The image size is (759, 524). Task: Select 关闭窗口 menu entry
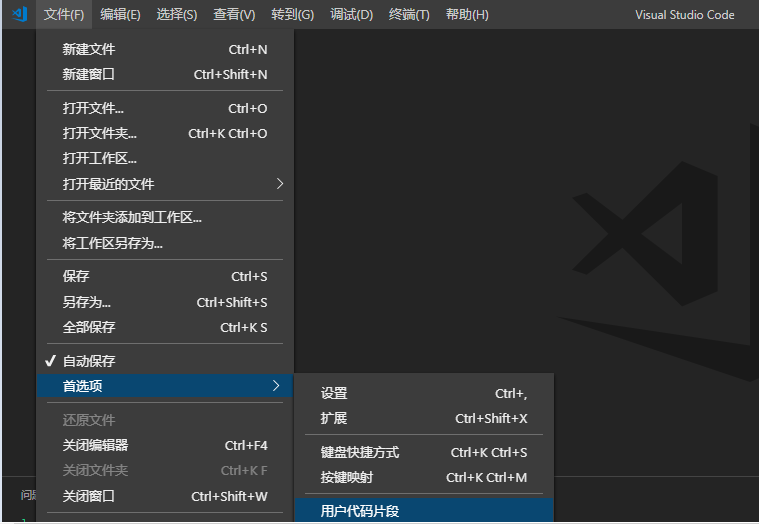(165, 496)
